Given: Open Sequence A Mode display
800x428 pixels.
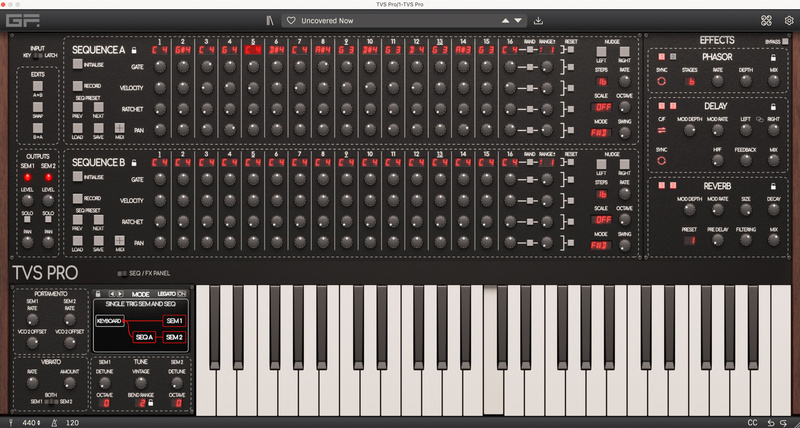Looking at the screenshot, I should [x=601, y=133].
